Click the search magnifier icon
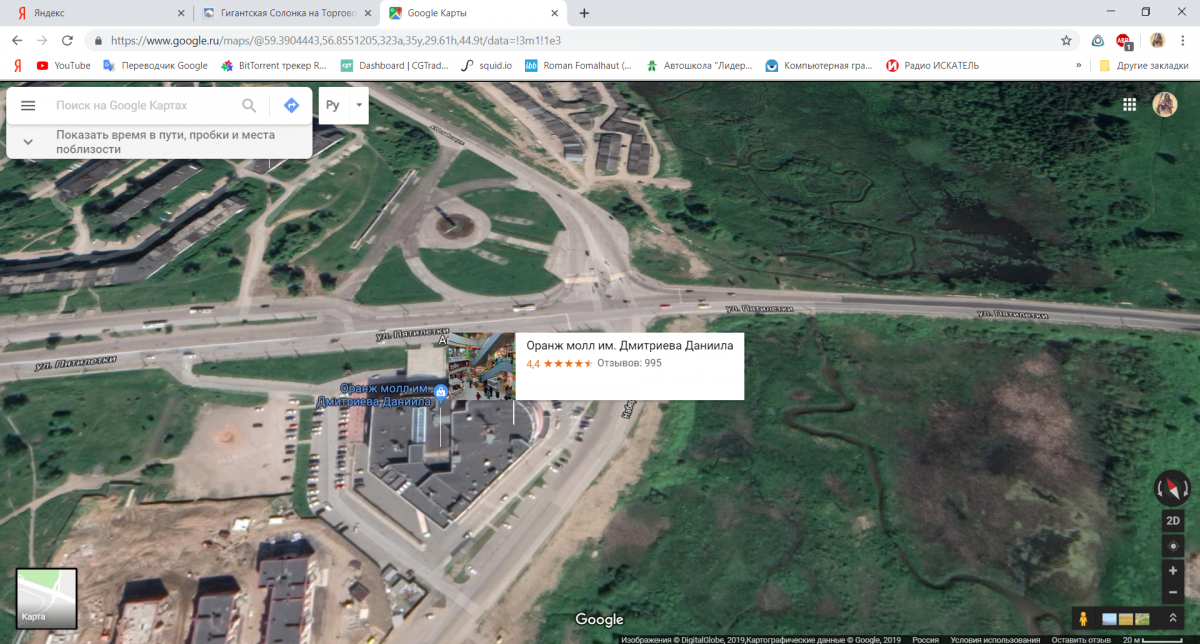This screenshot has width=1200, height=644. coord(249,105)
